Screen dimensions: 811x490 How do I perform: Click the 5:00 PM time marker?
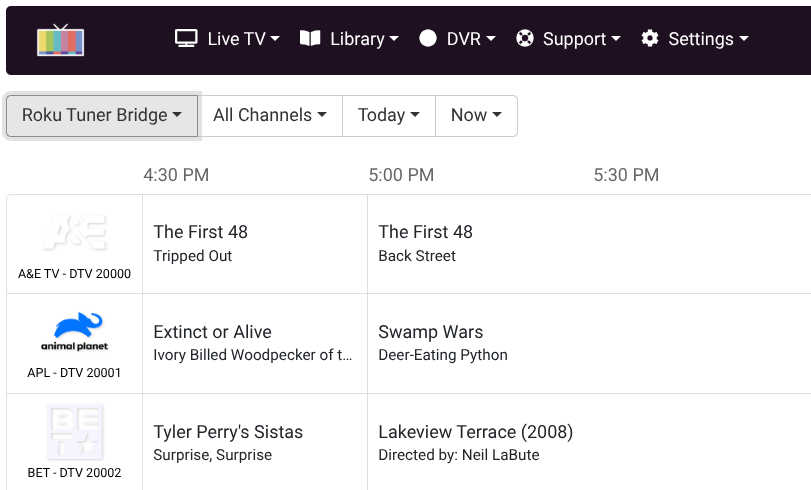(401, 175)
